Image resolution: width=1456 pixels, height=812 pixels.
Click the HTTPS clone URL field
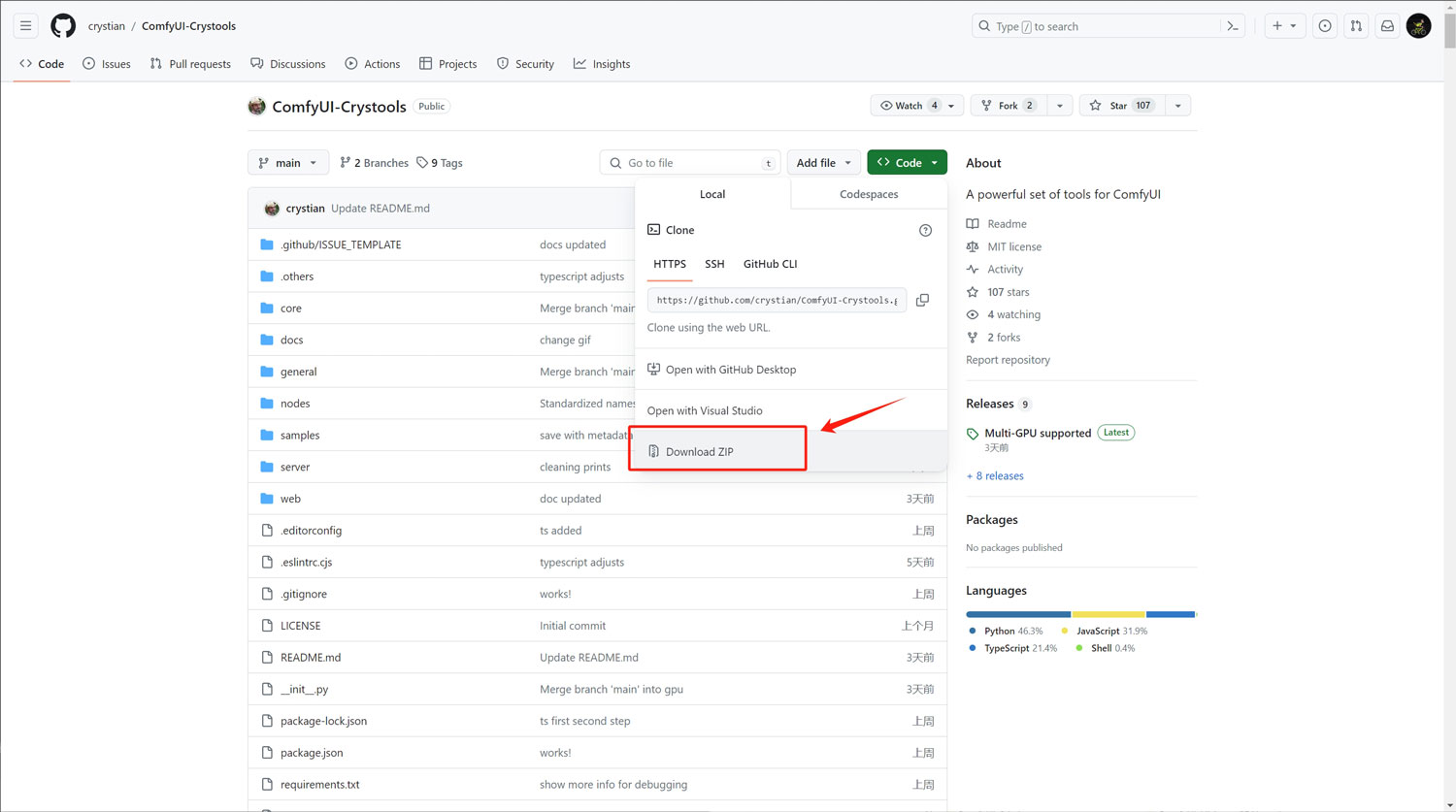(777, 301)
